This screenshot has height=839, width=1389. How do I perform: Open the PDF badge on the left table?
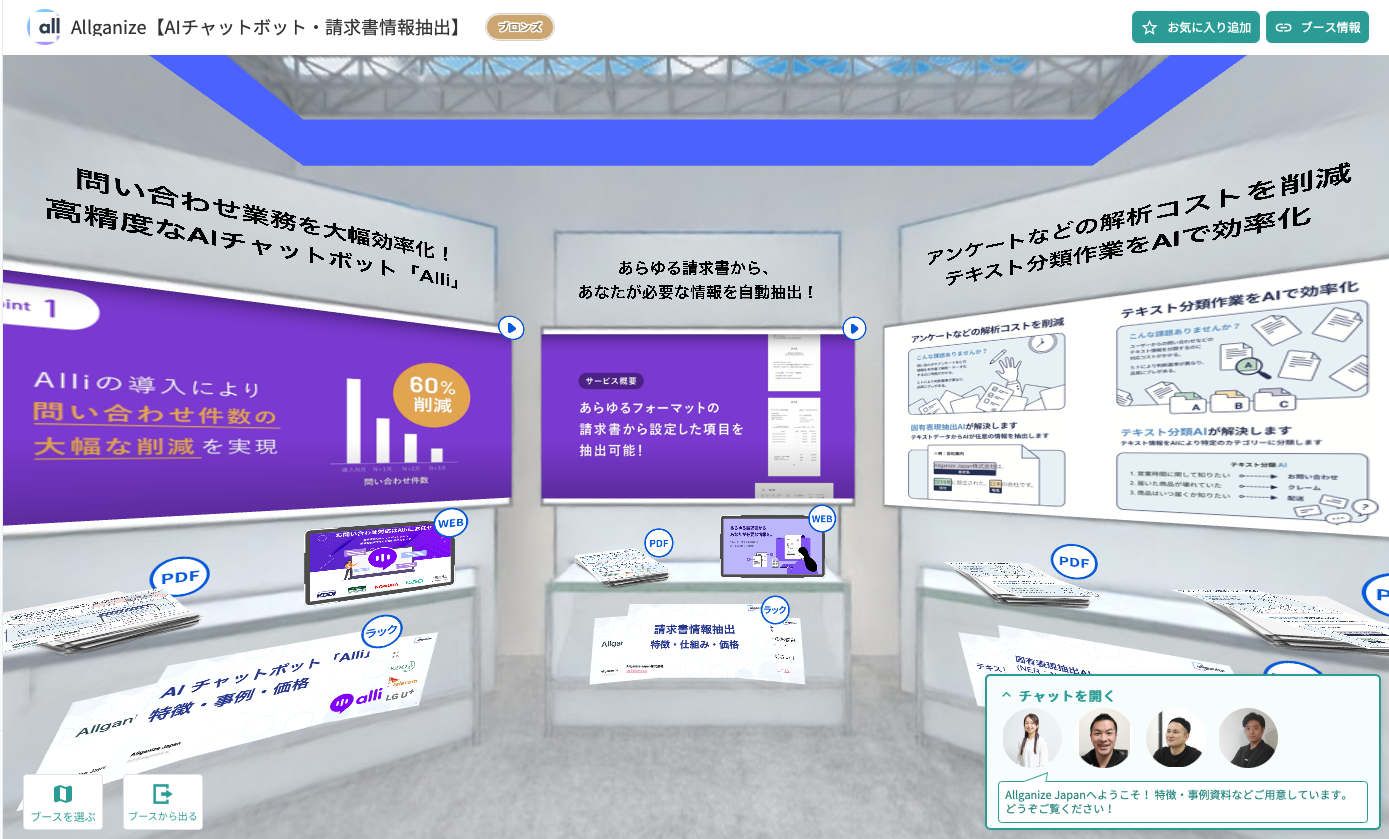pyautogui.click(x=180, y=577)
